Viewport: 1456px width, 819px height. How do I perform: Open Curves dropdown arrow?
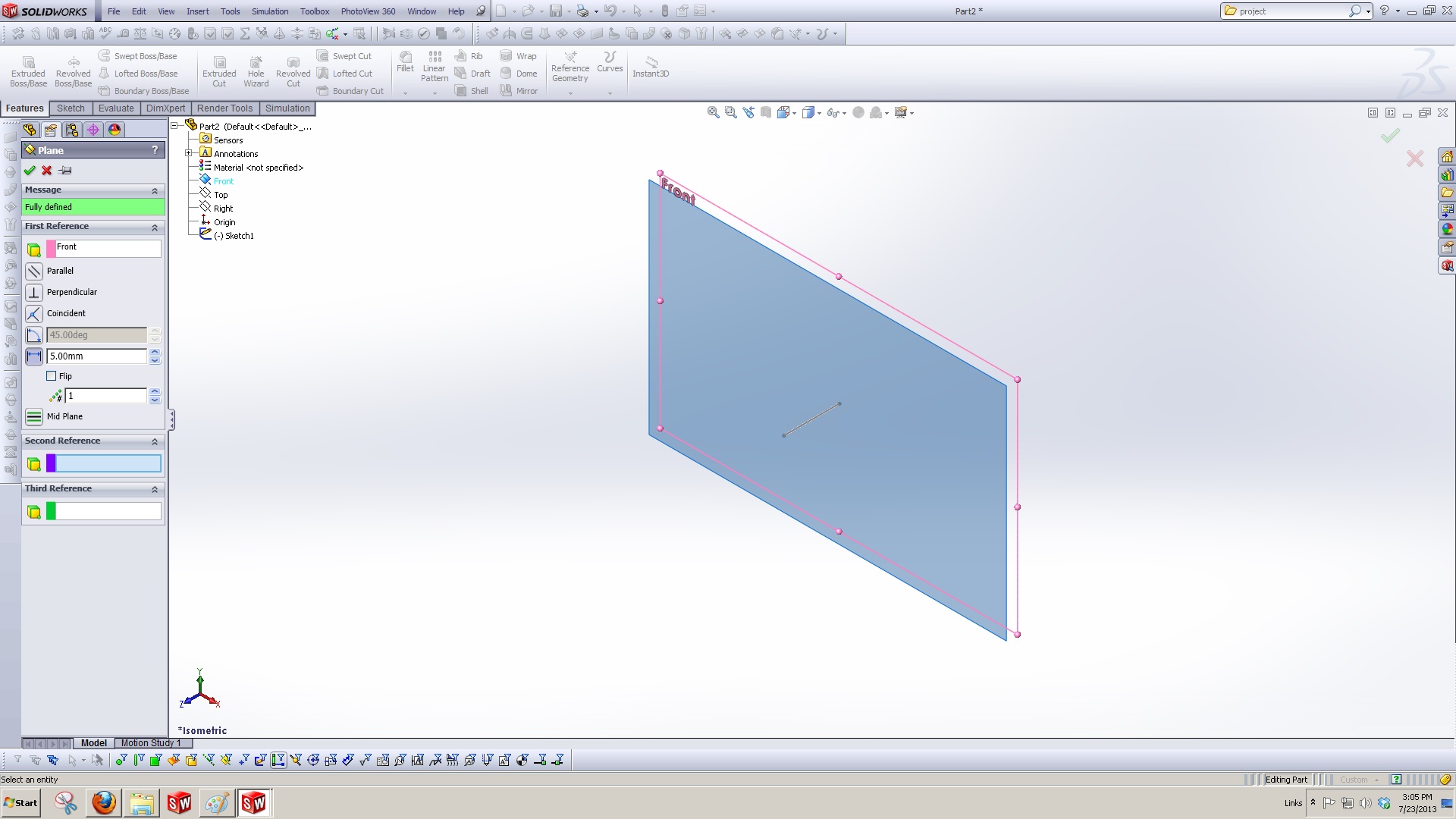click(x=610, y=93)
